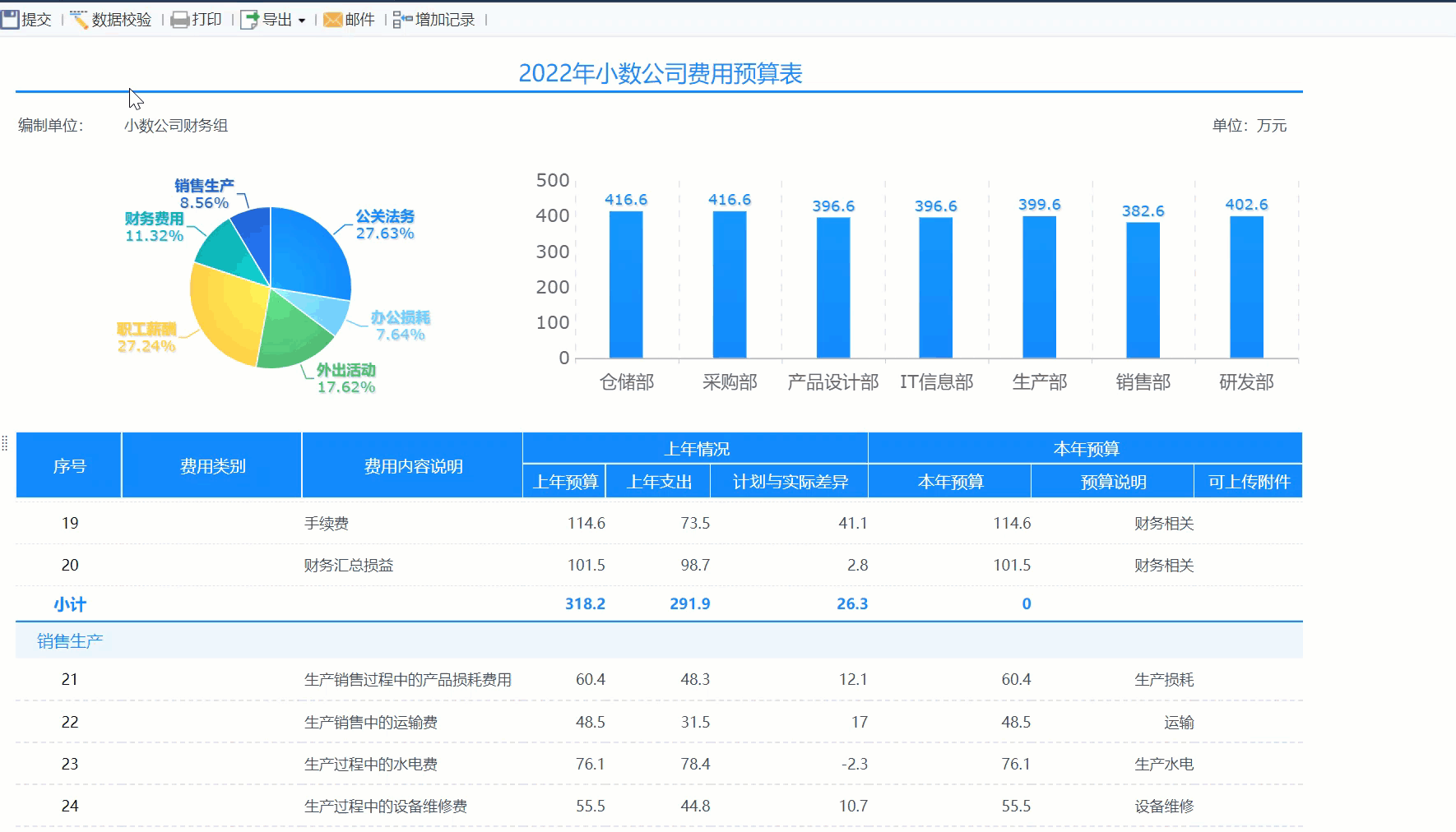Click the 销售生产 group row
1456x832 pixels.
(70, 641)
